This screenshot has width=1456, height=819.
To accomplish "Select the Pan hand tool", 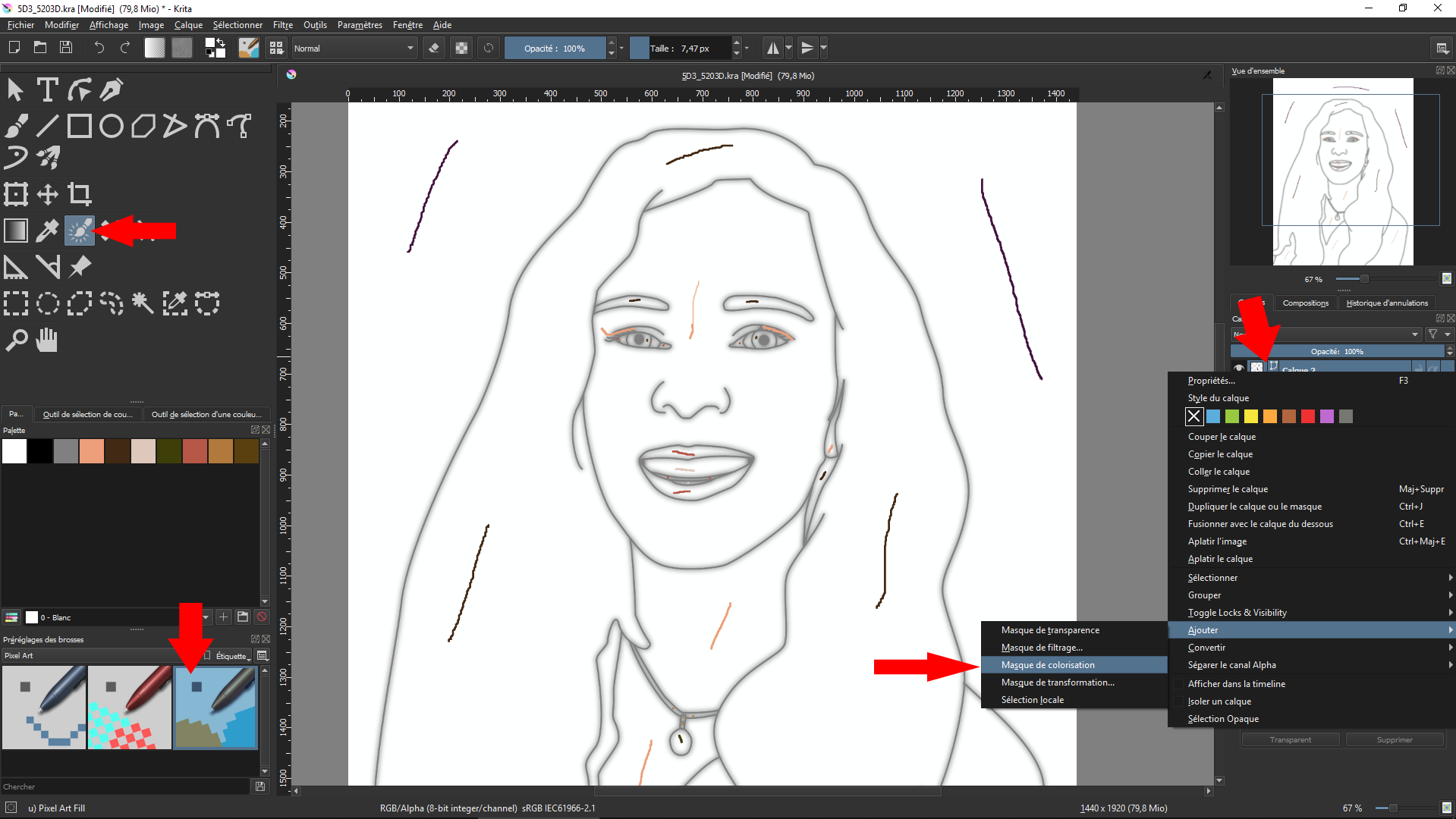I will pyautogui.click(x=47, y=340).
